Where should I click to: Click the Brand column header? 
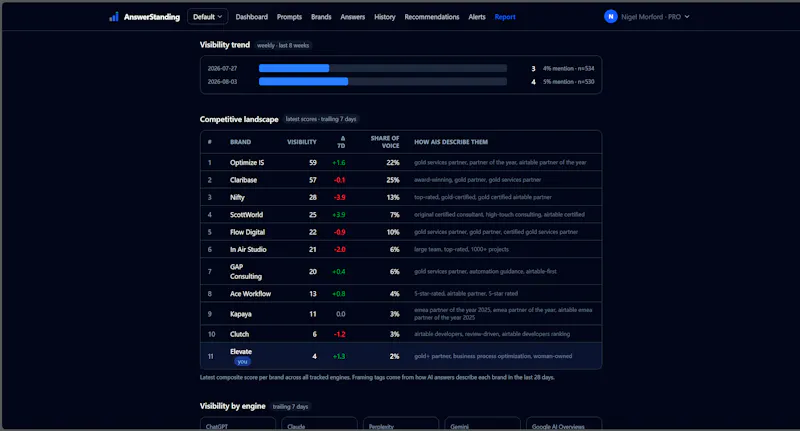(x=240, y=142)
